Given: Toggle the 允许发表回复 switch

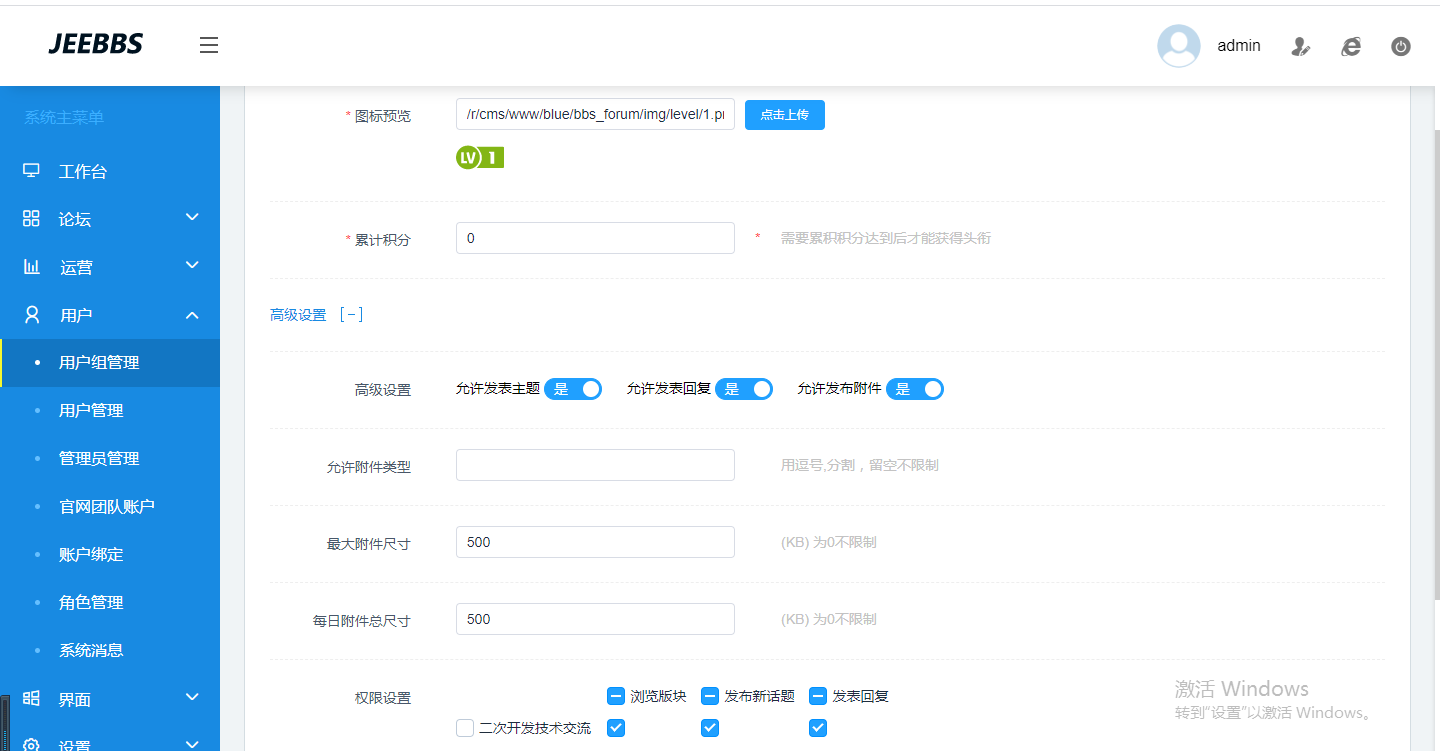Looking at the screenshot, I should (x=744, y=389).
